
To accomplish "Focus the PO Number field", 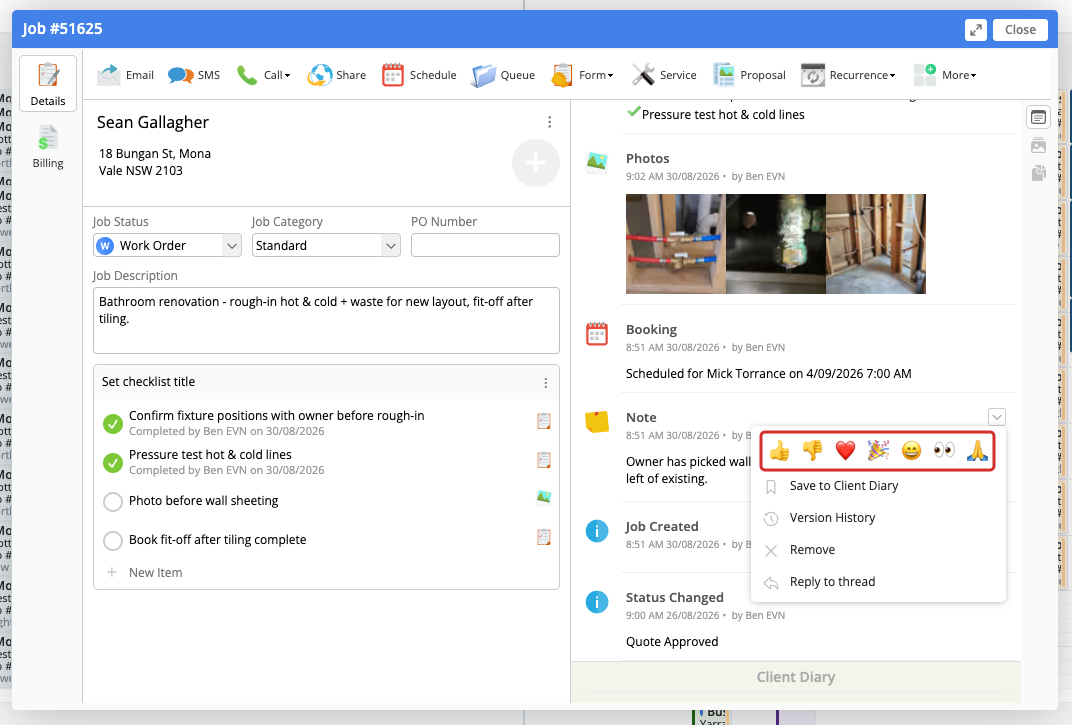I will coord(485,246).
